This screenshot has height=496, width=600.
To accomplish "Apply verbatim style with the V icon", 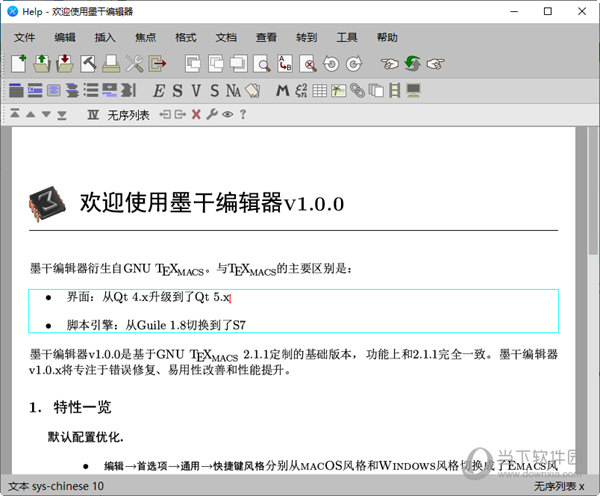I will point(196,91).
